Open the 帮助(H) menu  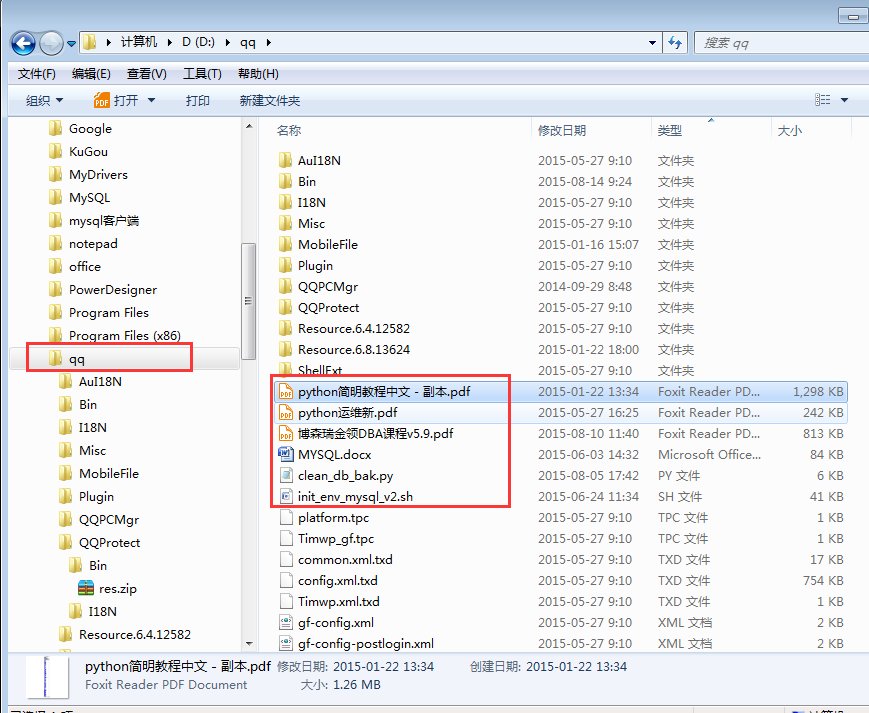click(x=258, y=74)
